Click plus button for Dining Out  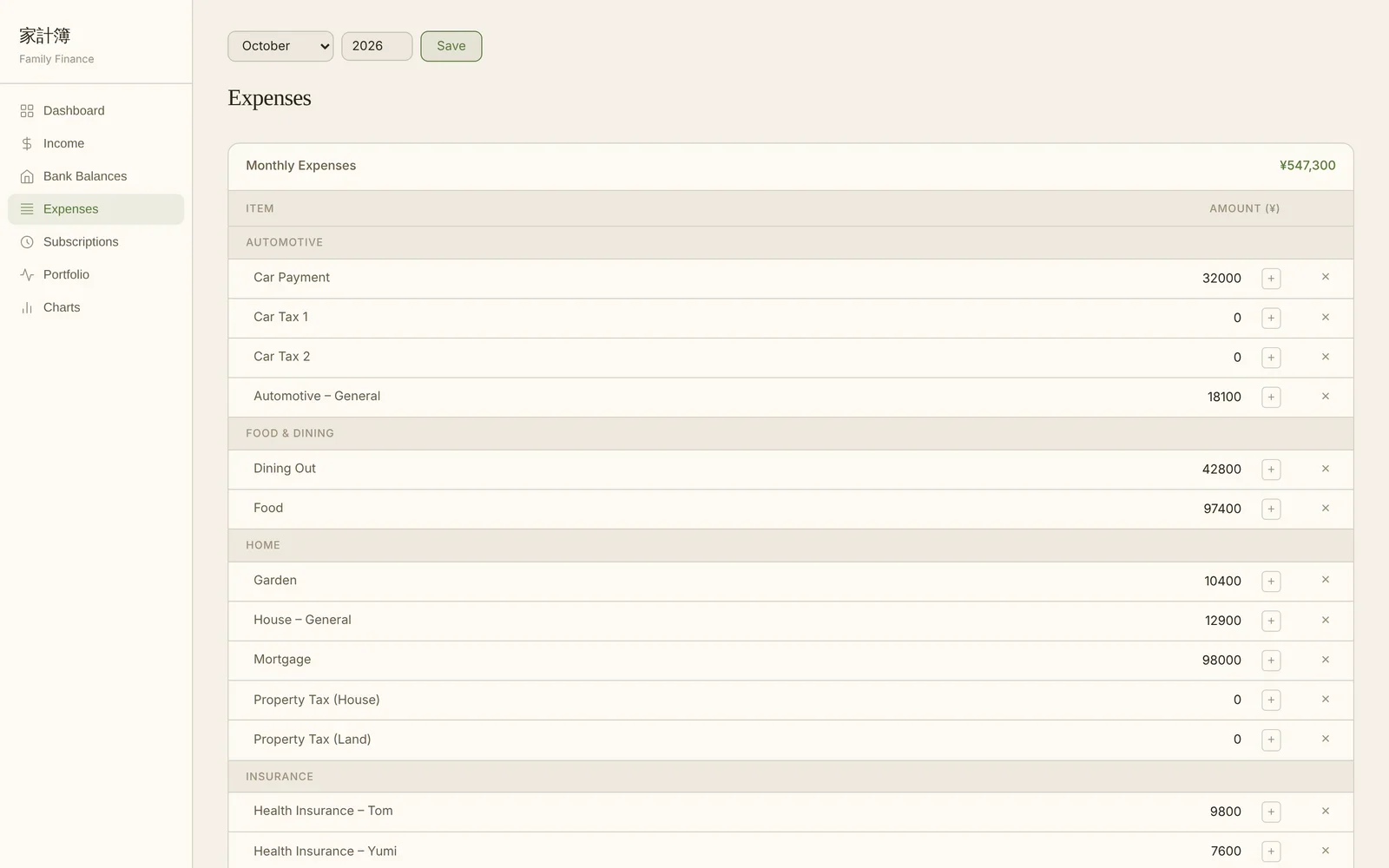(x=1271, y=470)
